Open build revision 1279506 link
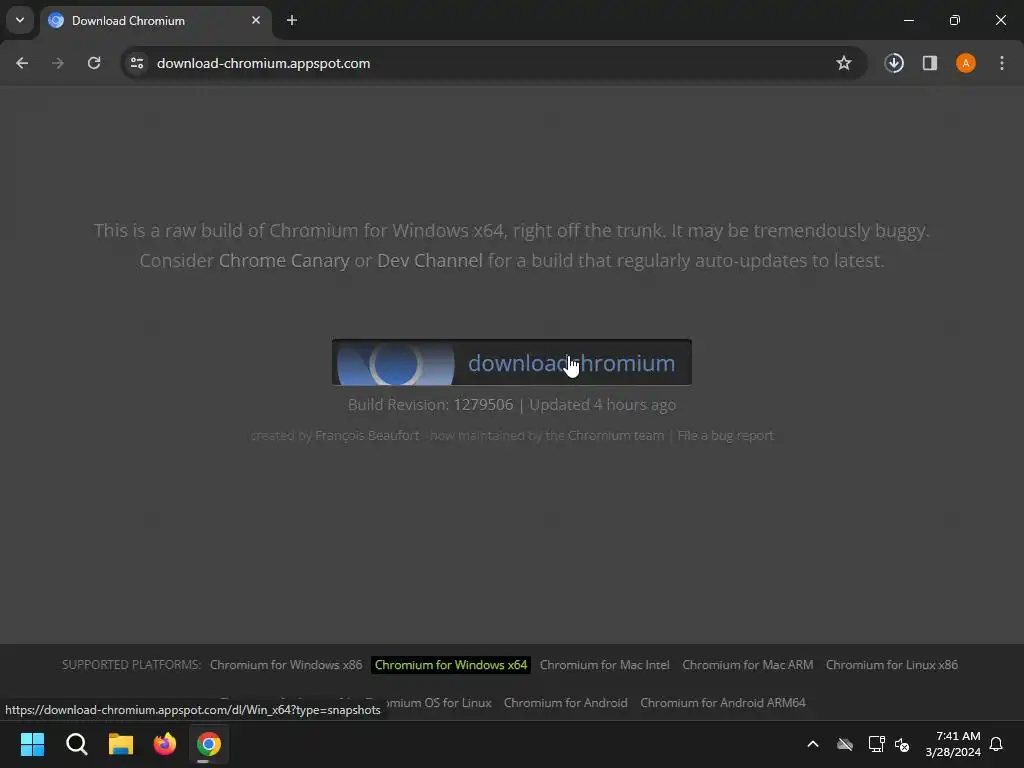The height and width of the screenshot is (768, 1024). click(483, 405)
